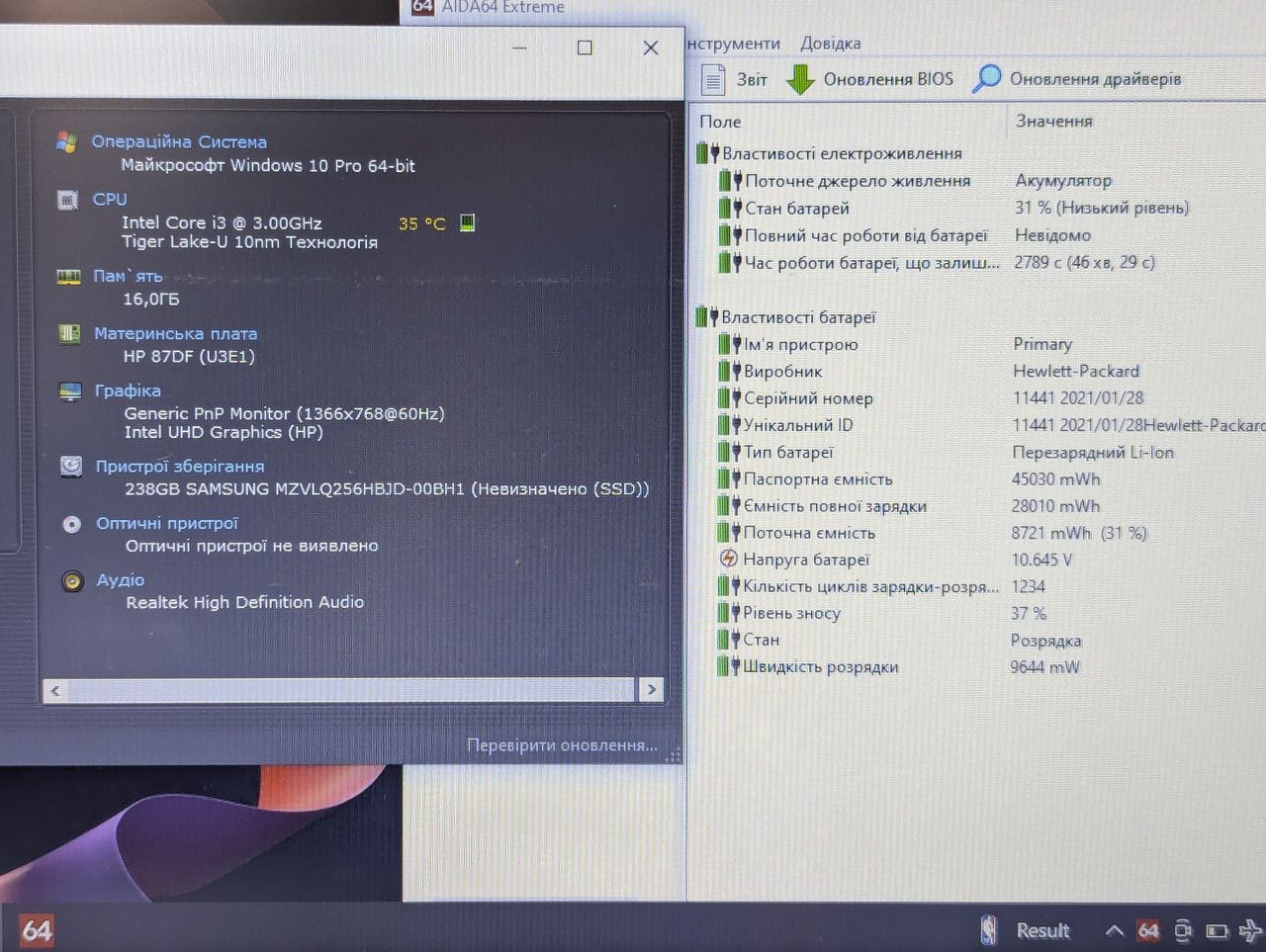Click the lightning icon beside Напруга батареї

coord(729,560)
